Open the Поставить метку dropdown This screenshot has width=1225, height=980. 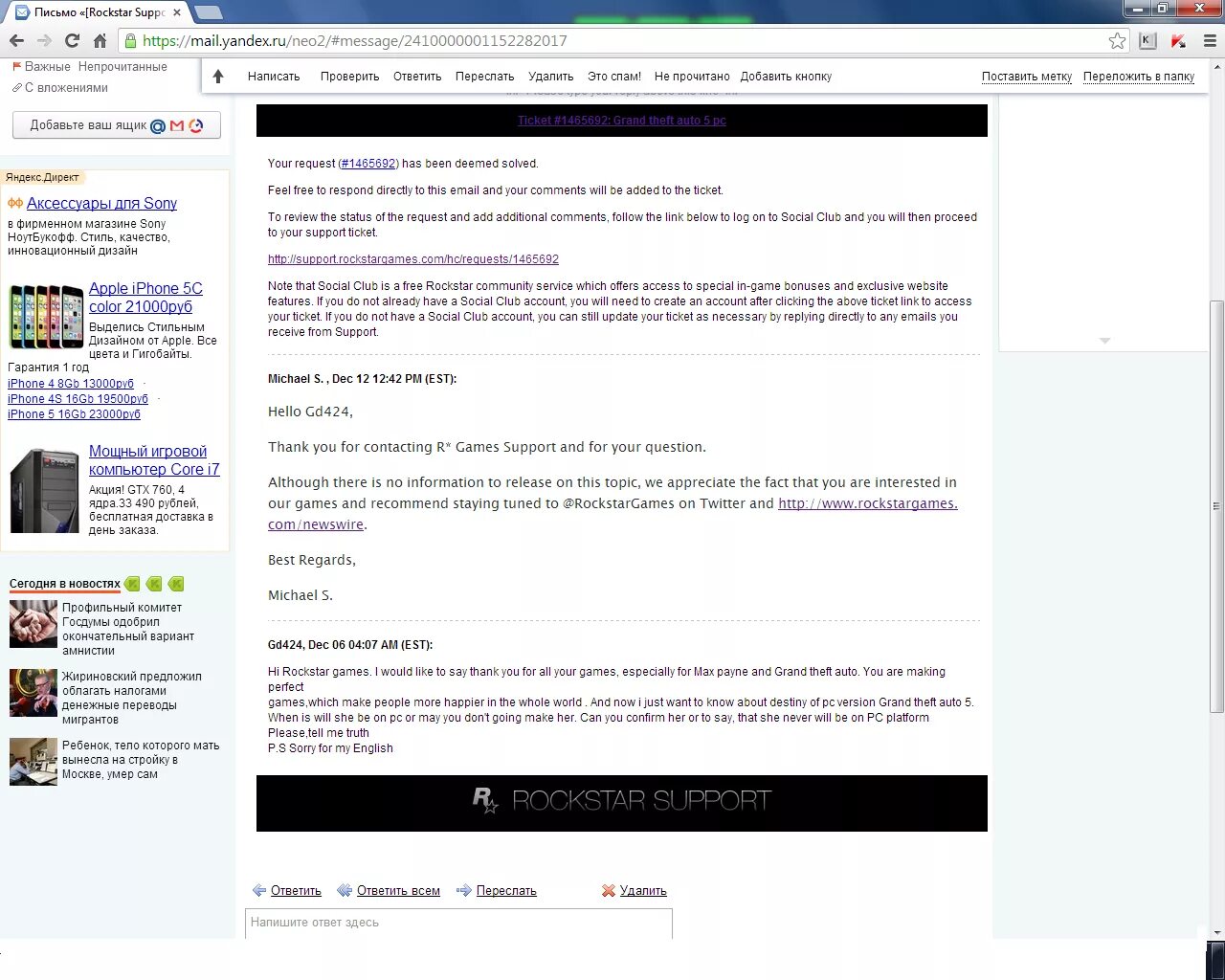click(1027, 77)
